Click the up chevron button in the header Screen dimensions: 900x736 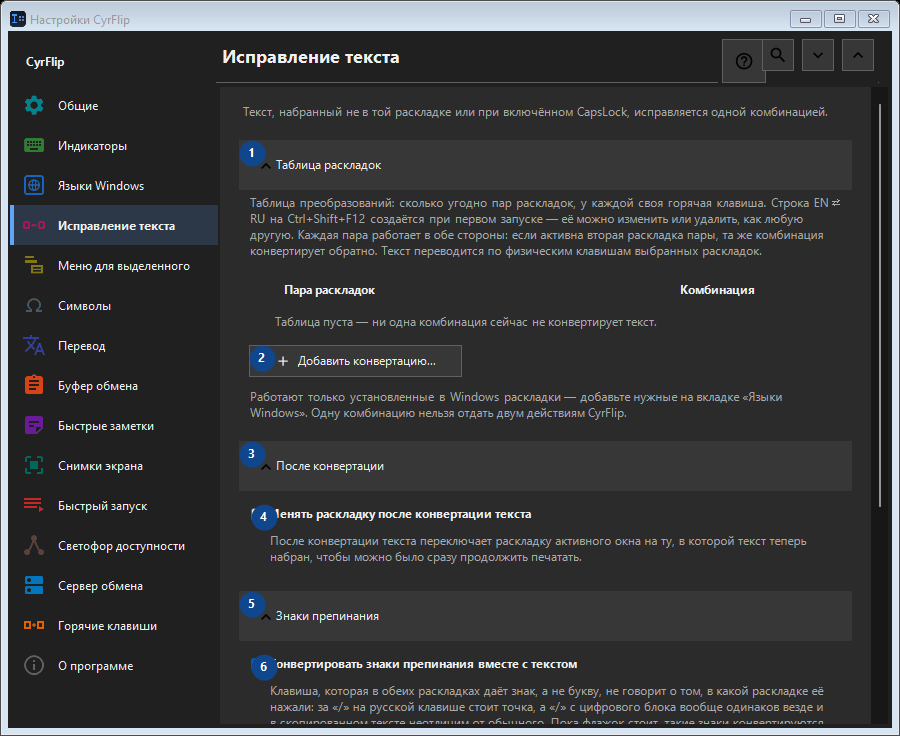858,55
